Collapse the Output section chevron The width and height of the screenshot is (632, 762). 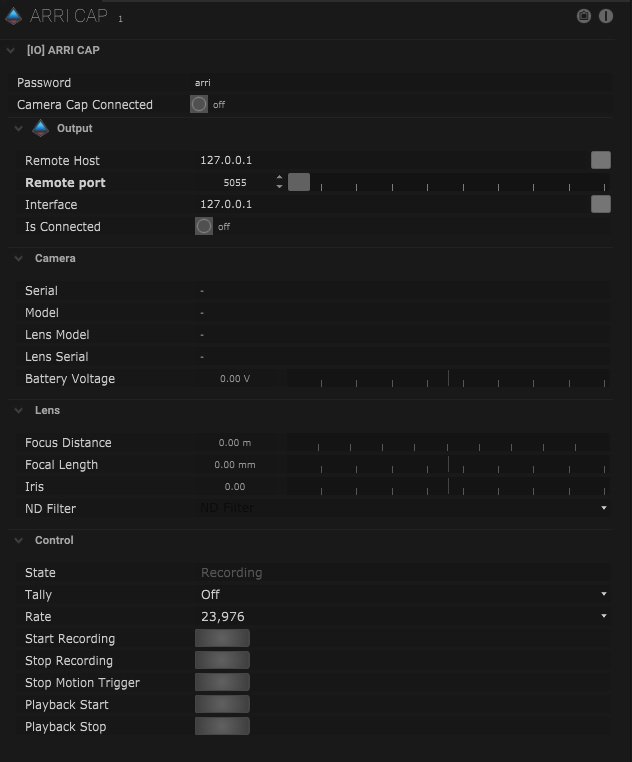(x=18, y=128)
